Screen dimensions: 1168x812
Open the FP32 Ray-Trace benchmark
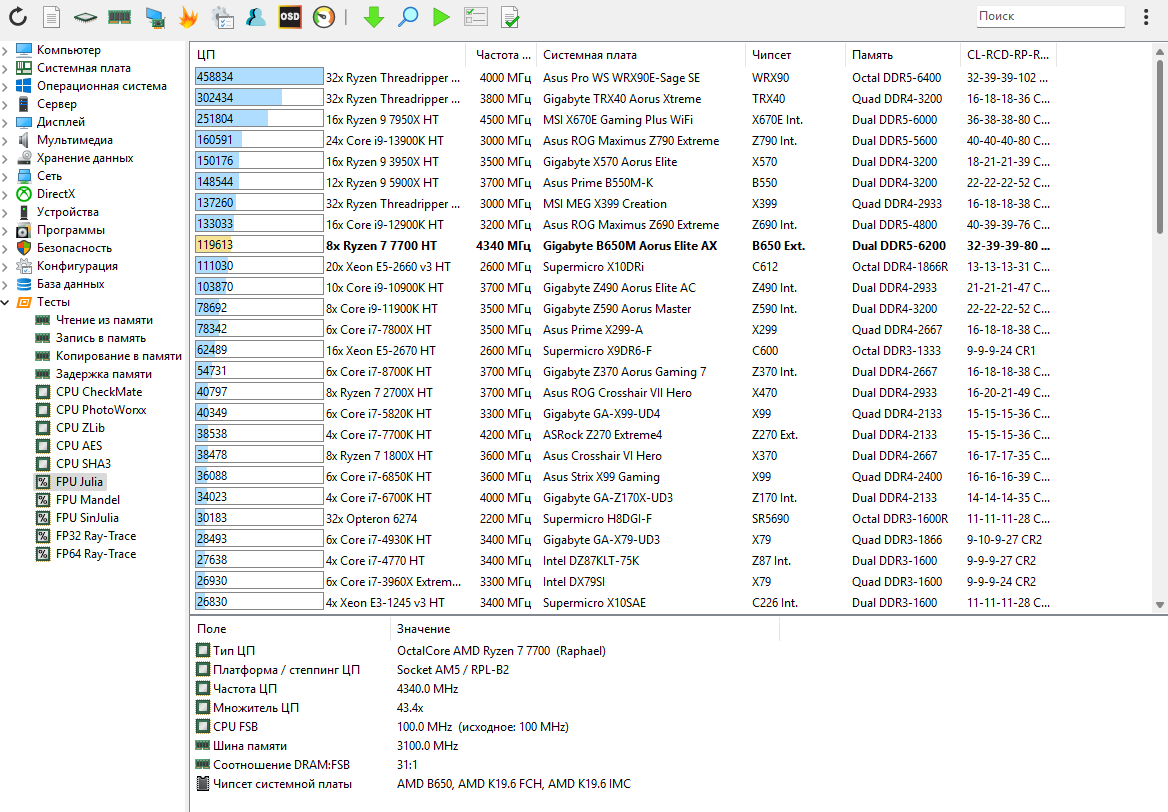96,536
